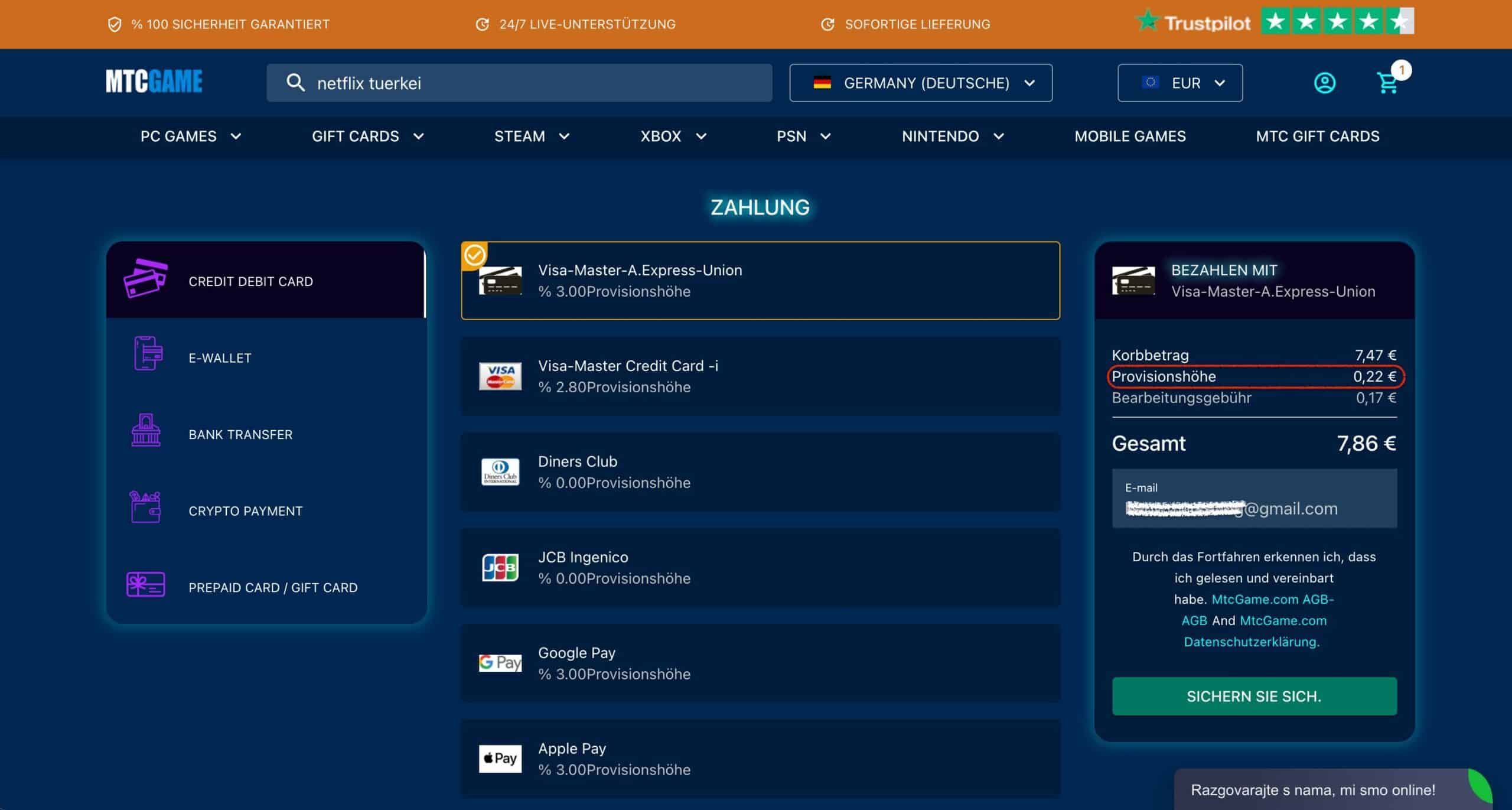Switch to PREPAID CARD / GIFT CARD tab

click(266, 587)
